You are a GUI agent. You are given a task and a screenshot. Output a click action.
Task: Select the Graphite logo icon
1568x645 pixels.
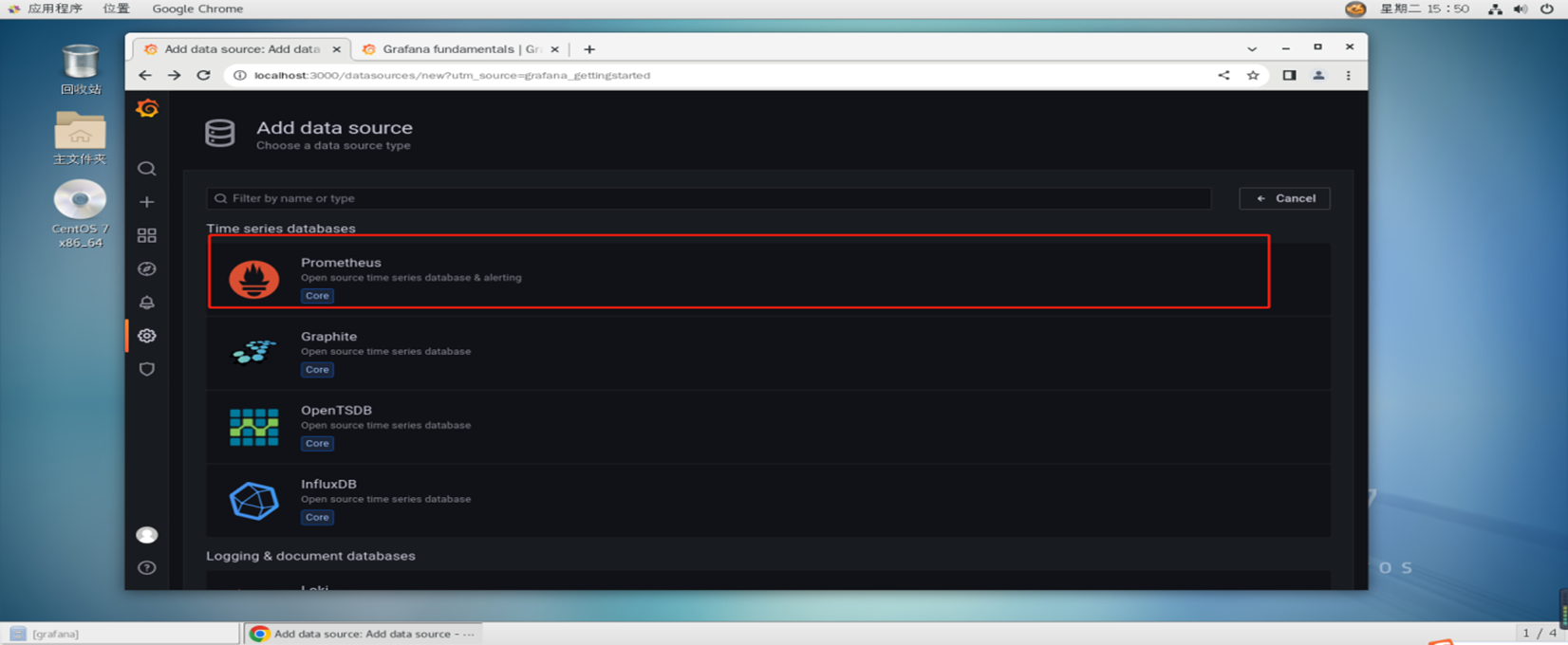[x=254, y=352]
